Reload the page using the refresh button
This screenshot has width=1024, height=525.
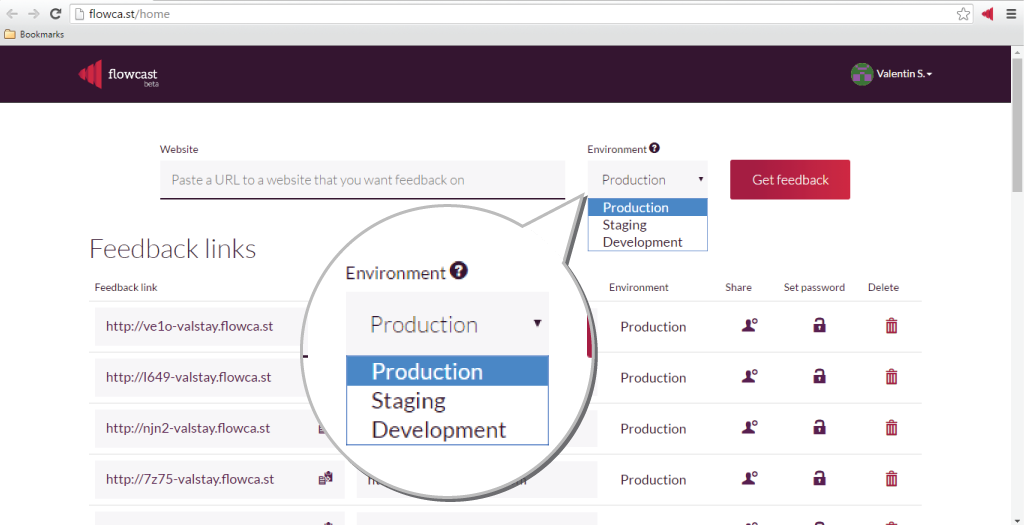[x=54, y=14]
